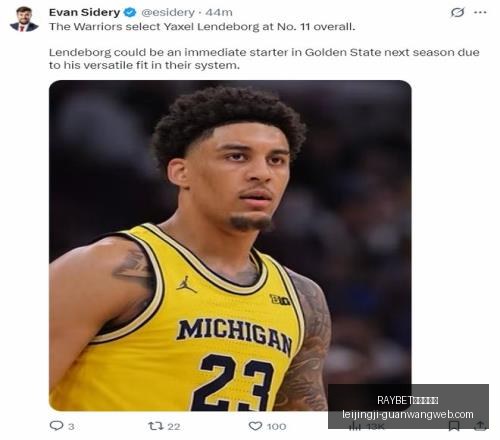Screen dimensions: 500x440
Task: Click the repost count number 22
Action: pos(174,426)
